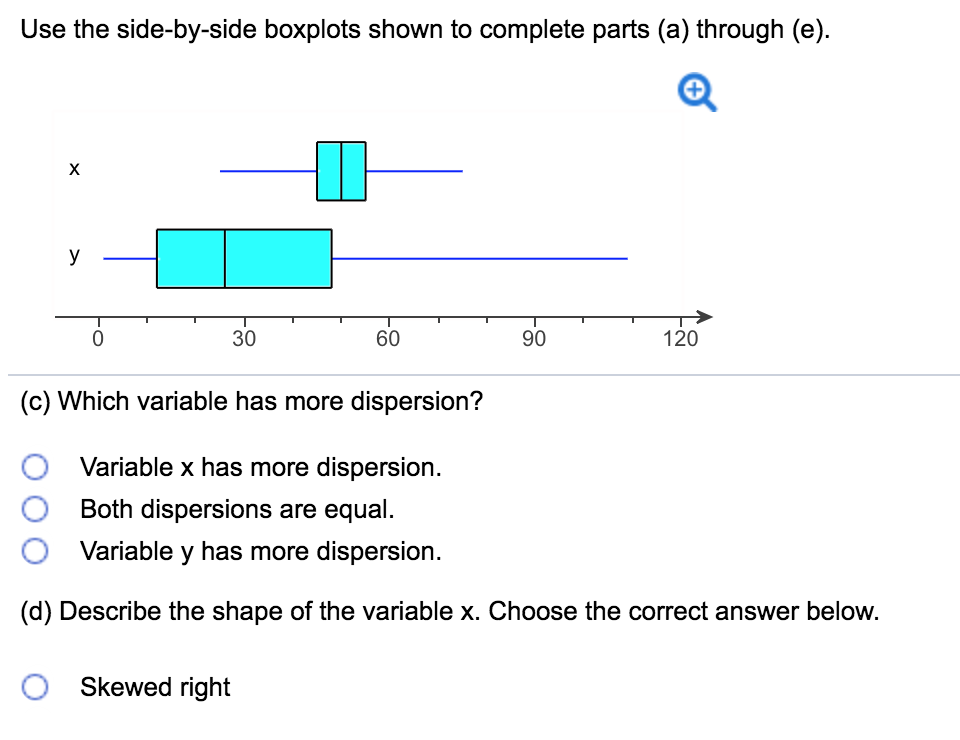
Task: Click the axis label 90
Action: coord(534,338)
